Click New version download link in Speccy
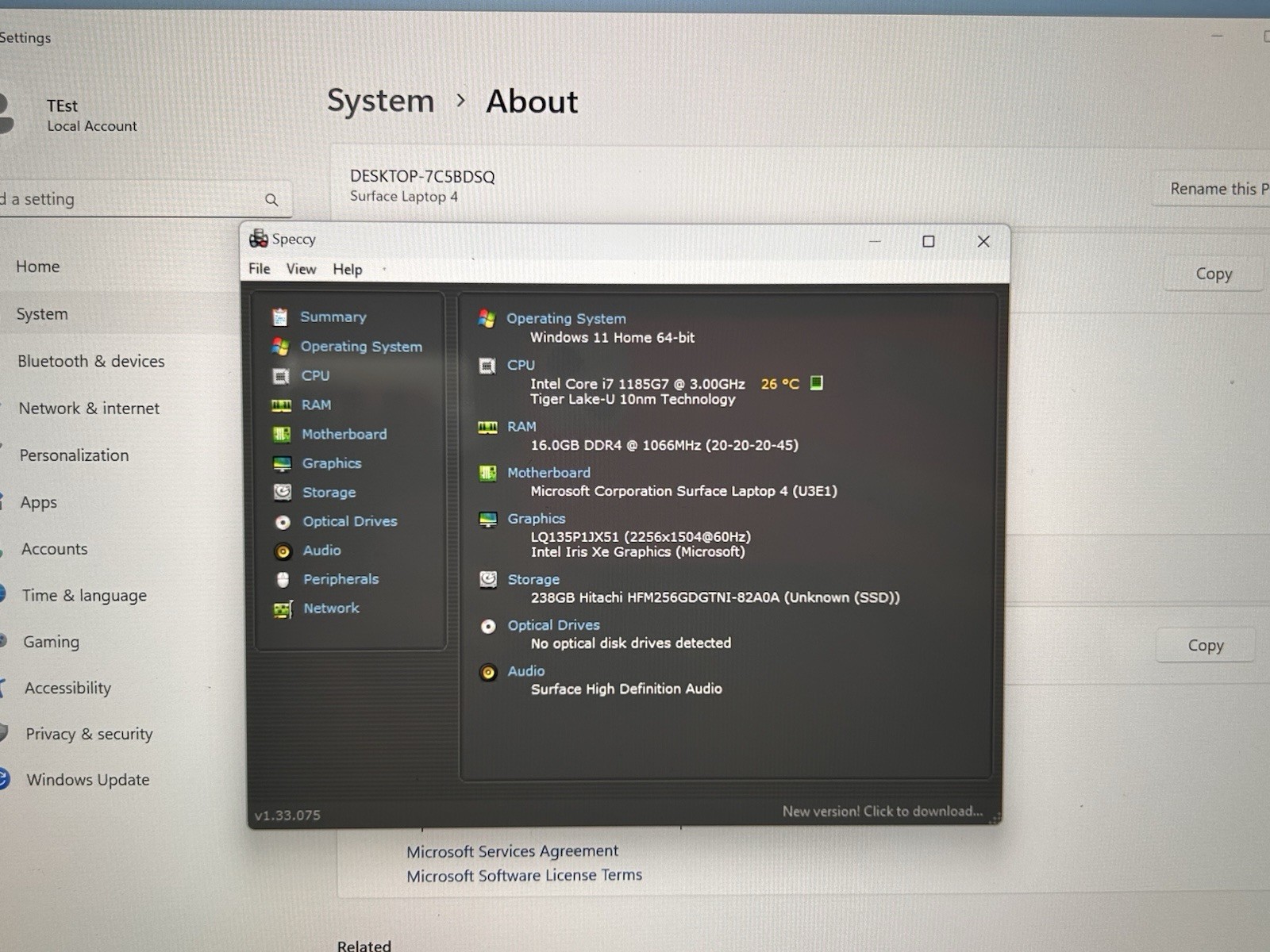 tap(883, 811)
